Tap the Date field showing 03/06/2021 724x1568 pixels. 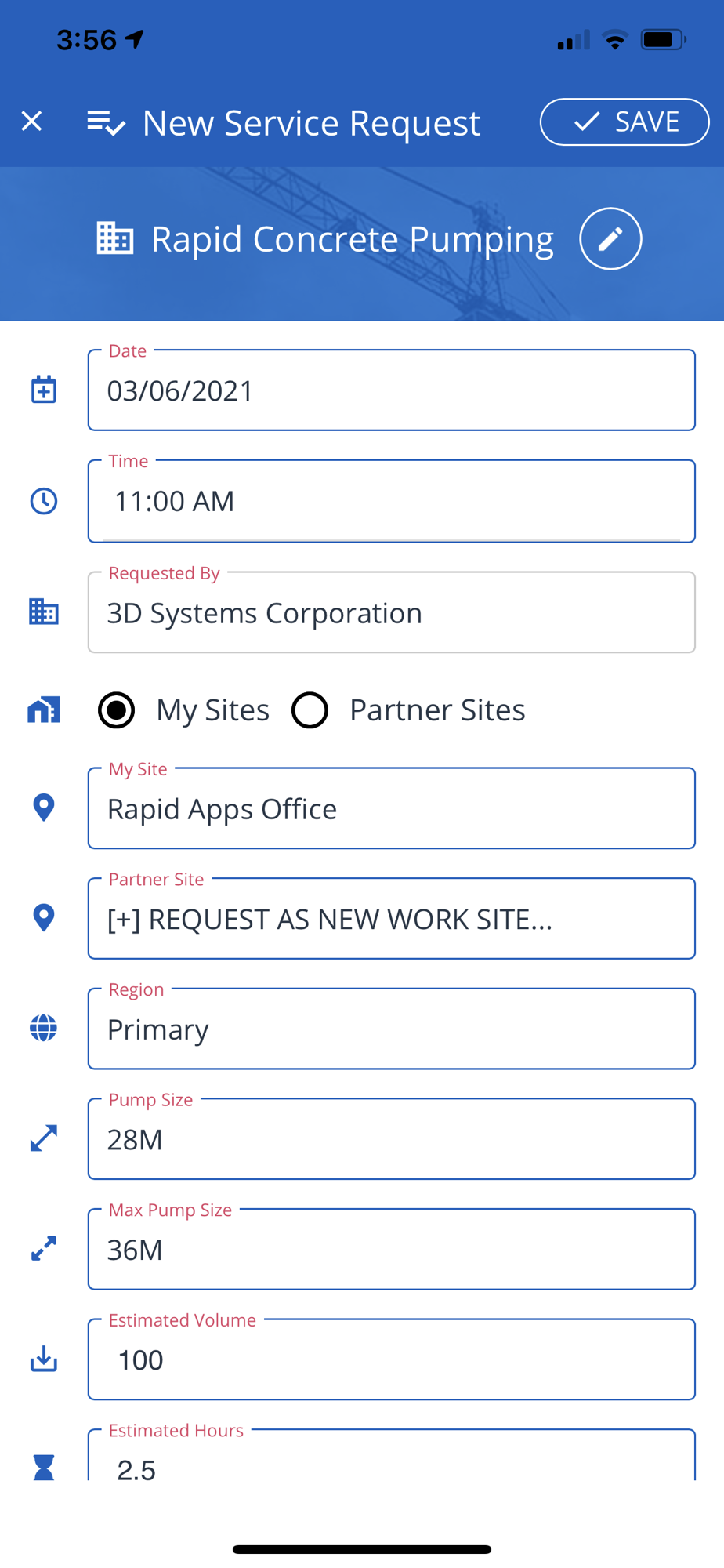[x=391, y=390]
